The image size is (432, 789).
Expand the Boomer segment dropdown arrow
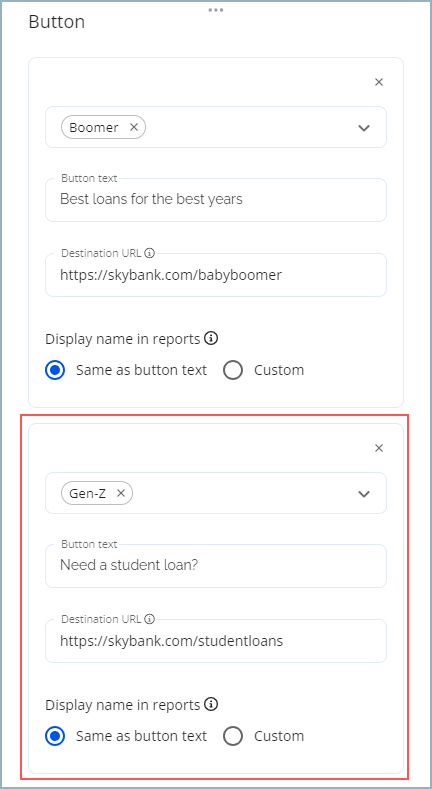point(364,128)
